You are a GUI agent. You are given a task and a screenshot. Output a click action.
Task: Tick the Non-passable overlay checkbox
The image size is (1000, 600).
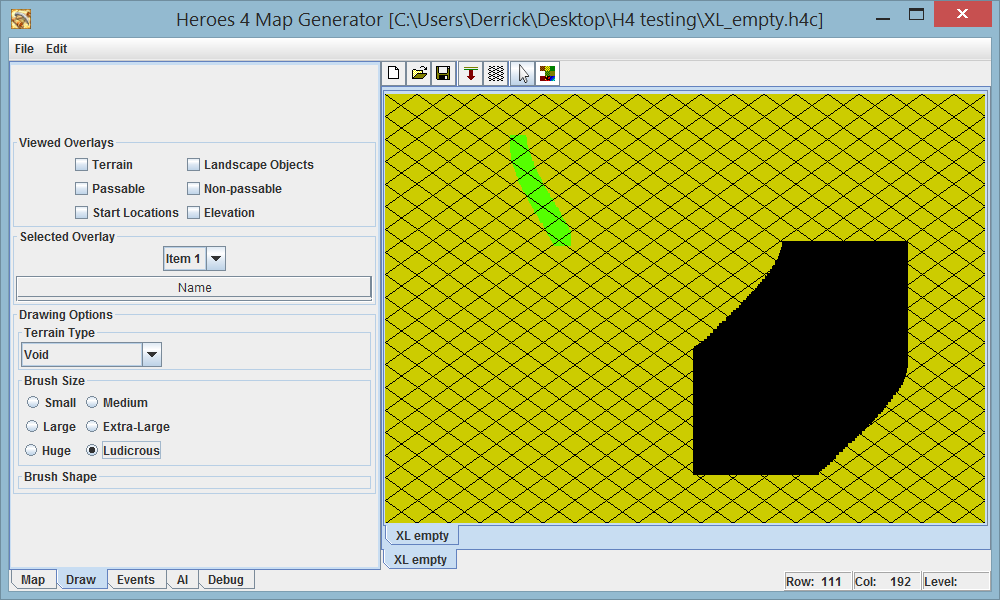click(193, 189)
